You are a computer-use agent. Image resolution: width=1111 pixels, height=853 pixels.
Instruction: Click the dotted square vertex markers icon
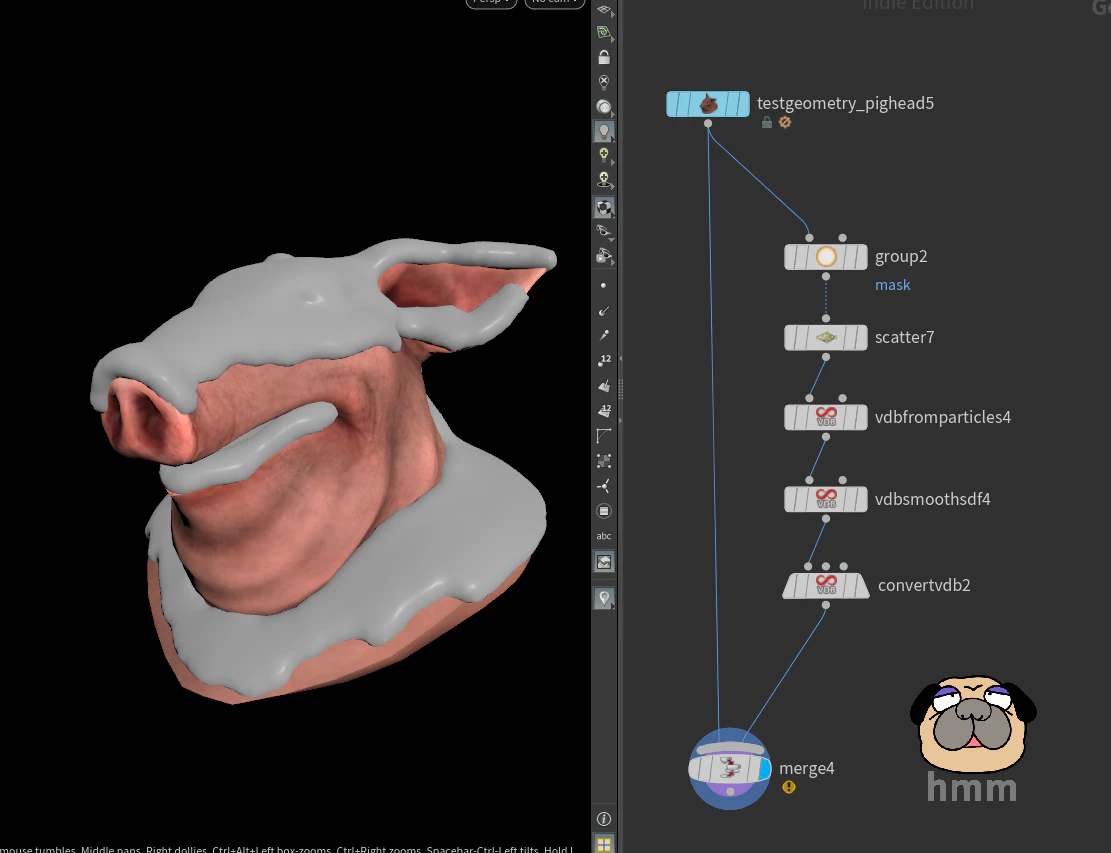(x=604, y=461)
